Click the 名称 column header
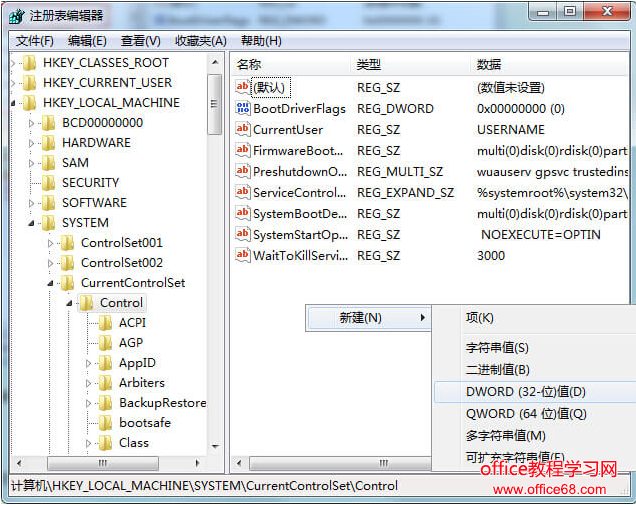Viewport: 636px width, 506px height. 291,65
